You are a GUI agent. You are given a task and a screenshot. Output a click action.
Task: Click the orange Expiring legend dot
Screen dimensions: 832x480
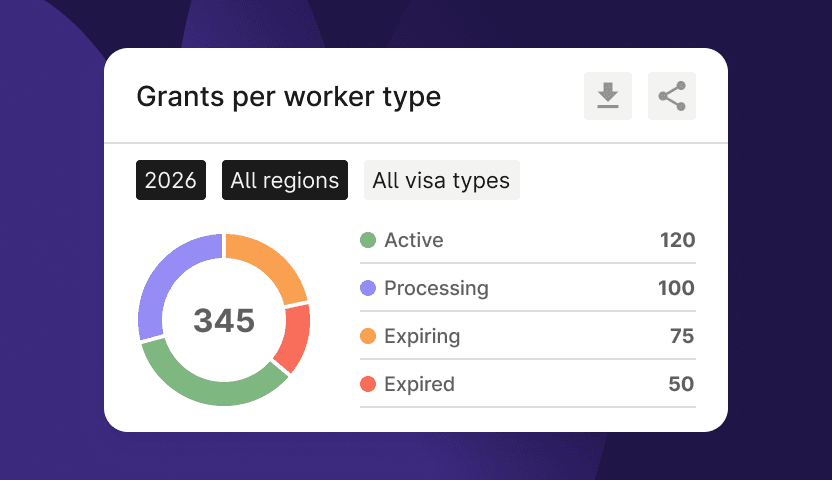coord(368,336)
